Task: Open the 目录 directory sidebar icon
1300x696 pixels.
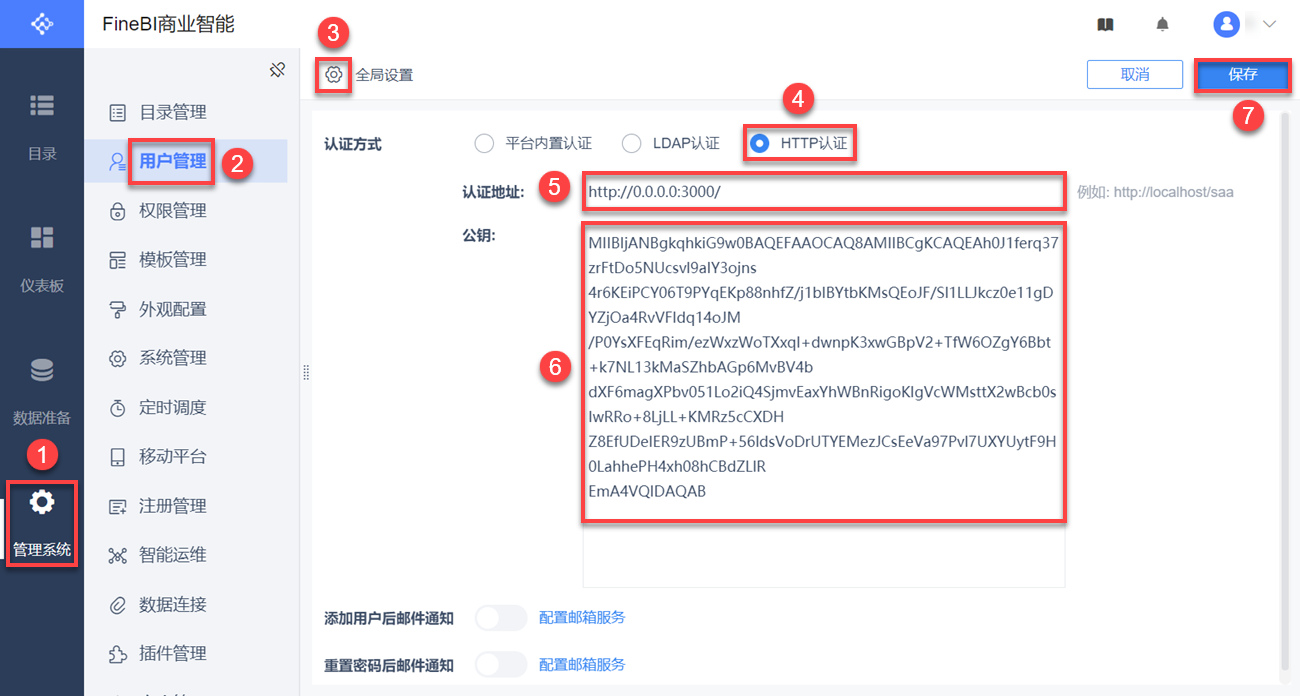Action: tap(41, 105)
